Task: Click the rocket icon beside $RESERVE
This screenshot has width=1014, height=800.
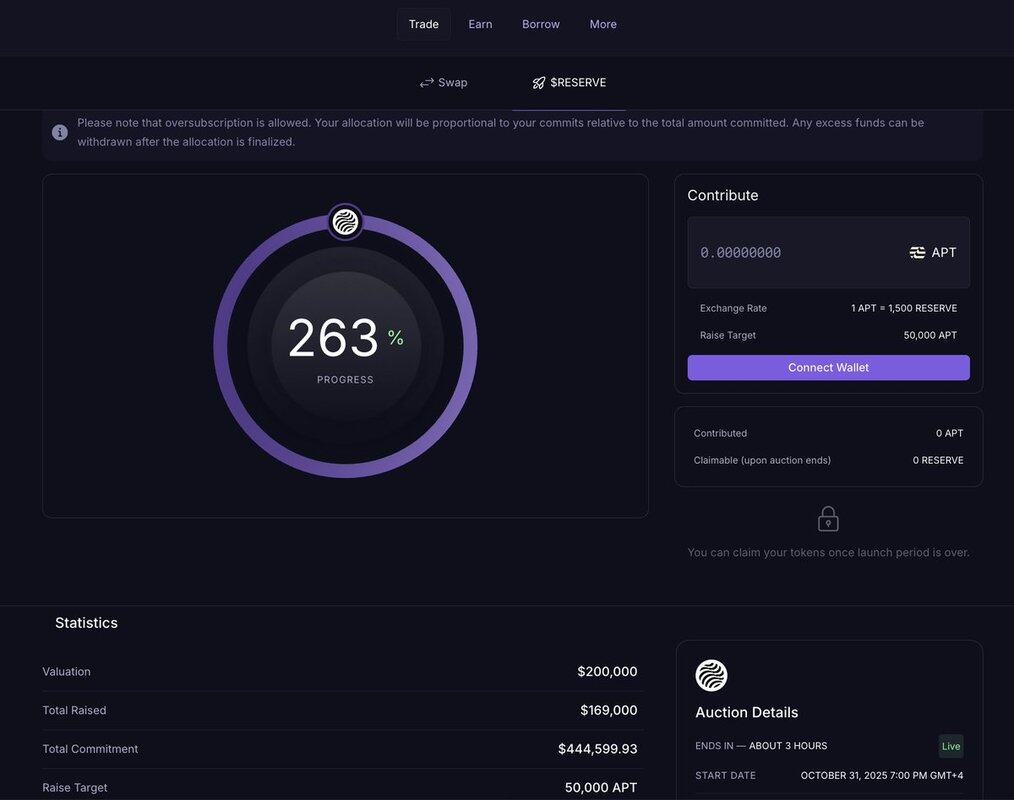Action: [539, 83]
